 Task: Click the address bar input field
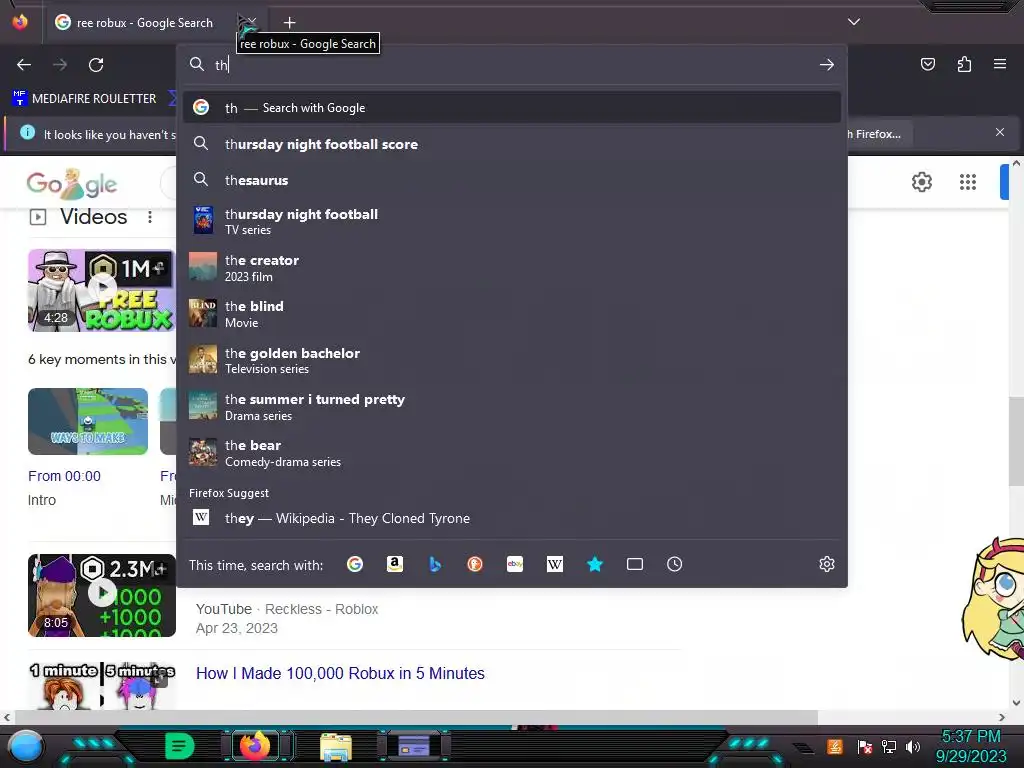pos(513,65)
